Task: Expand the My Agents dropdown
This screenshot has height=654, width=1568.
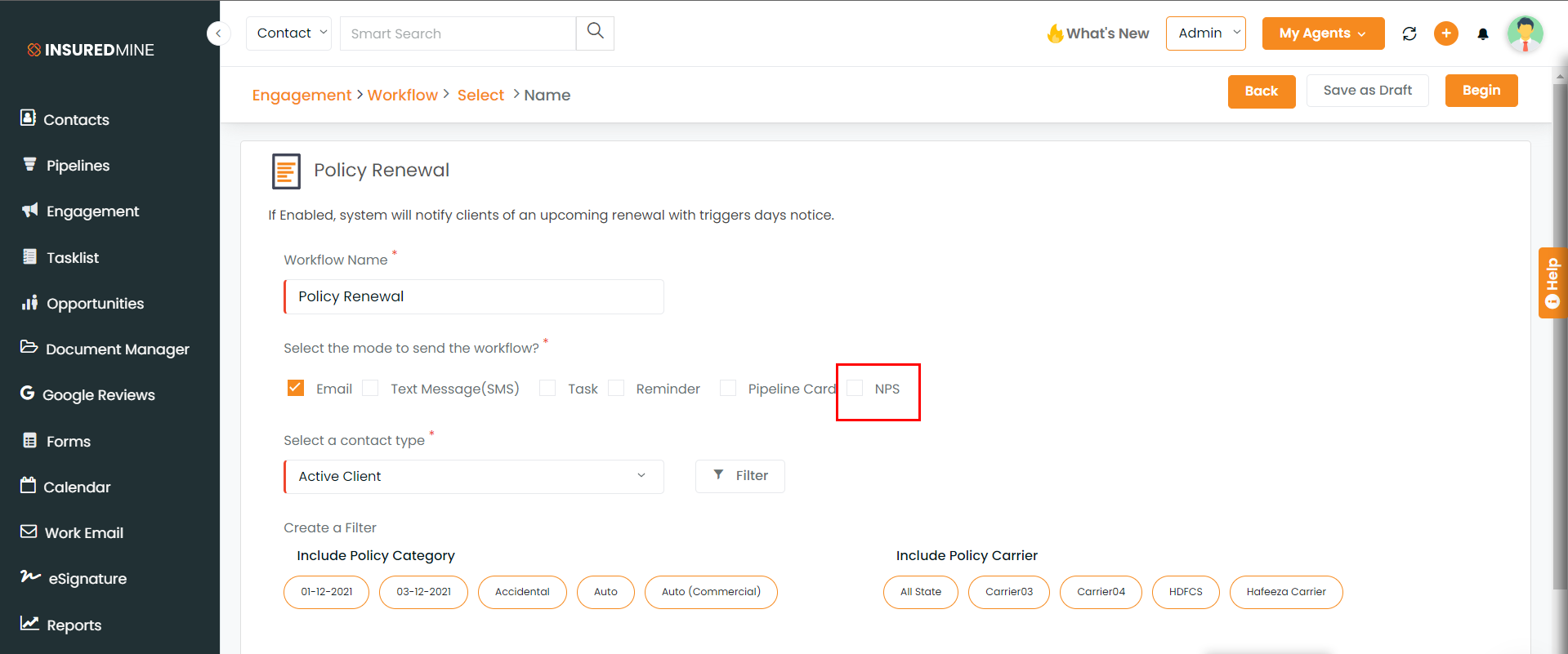Action: pyautogui.click(x=1323, y=33)
